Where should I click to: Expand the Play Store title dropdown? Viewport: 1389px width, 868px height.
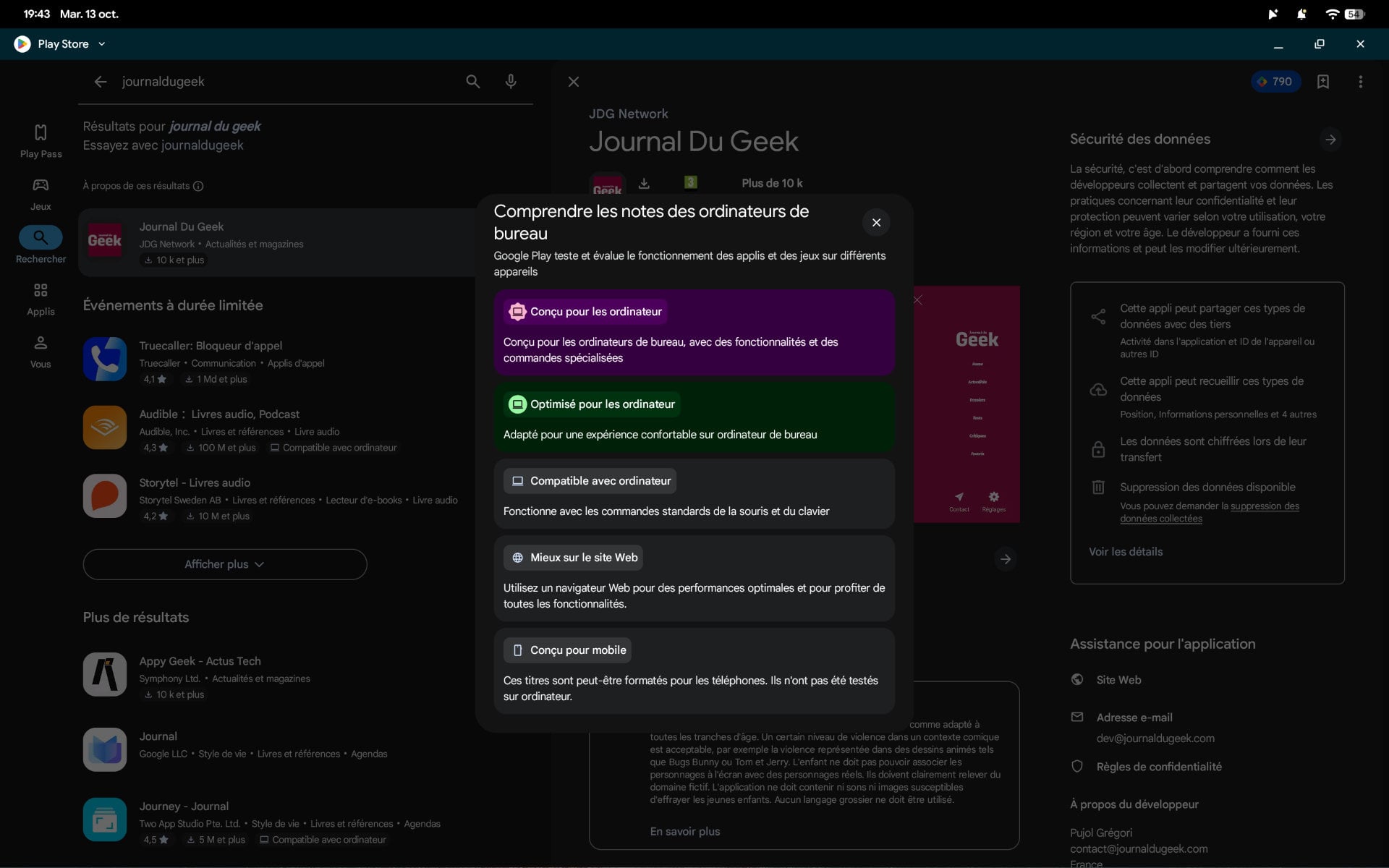click(x=101, y=44)
